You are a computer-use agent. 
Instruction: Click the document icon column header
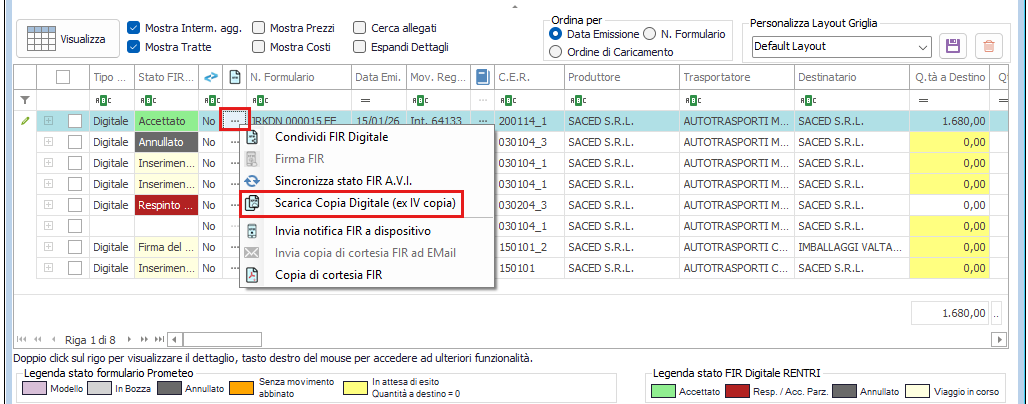234,77
